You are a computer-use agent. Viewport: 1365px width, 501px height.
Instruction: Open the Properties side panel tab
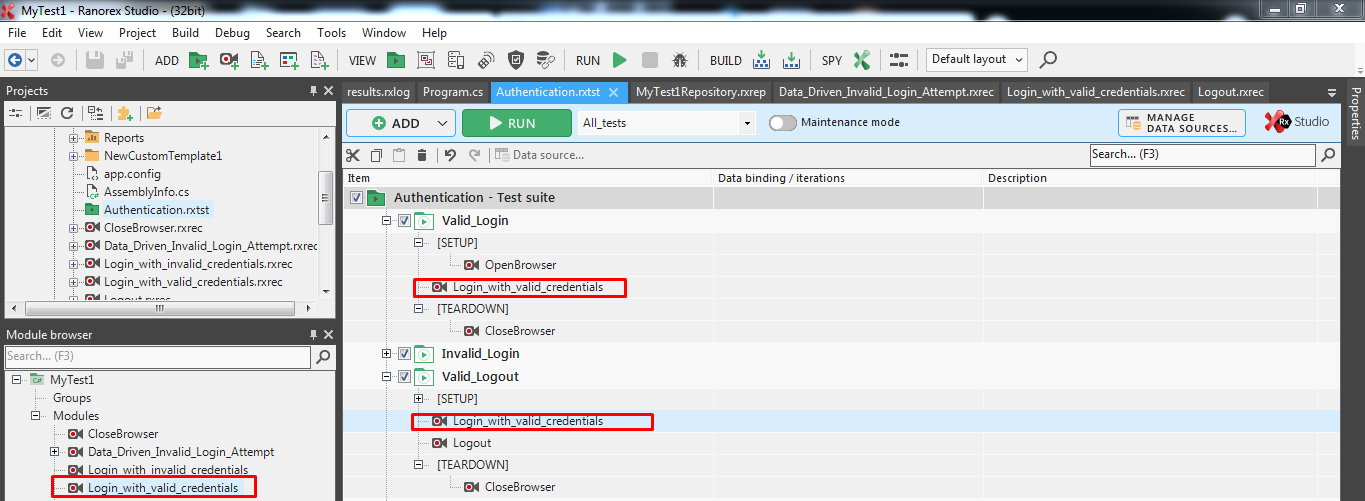1356,114
